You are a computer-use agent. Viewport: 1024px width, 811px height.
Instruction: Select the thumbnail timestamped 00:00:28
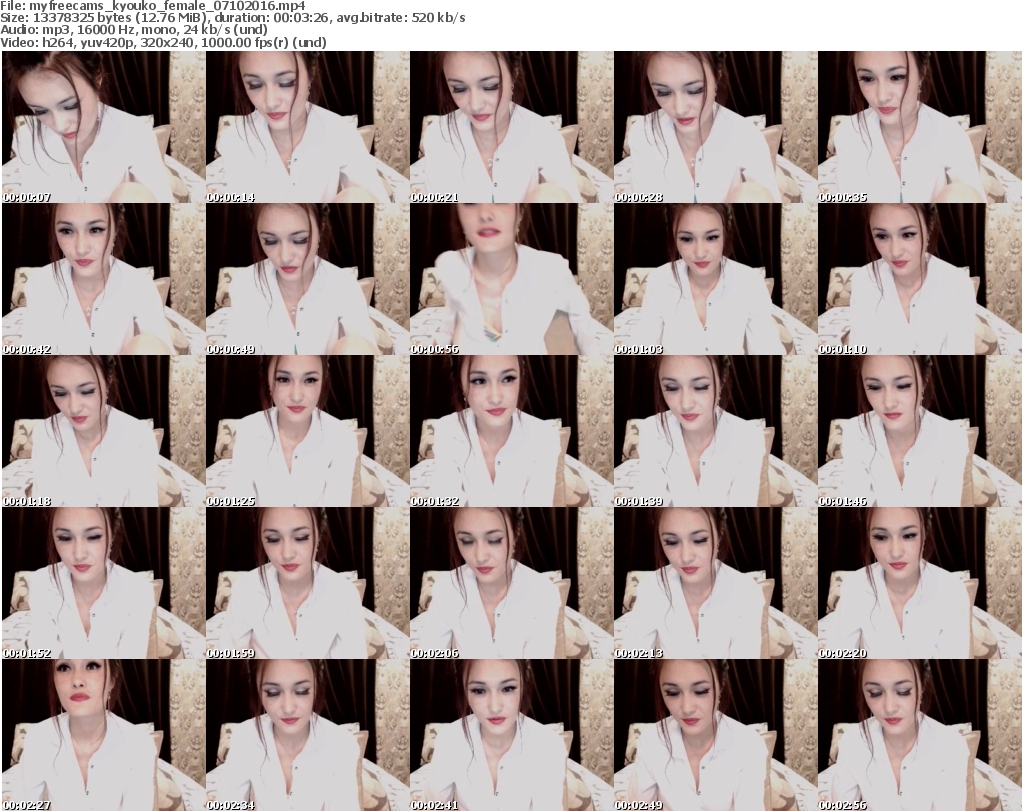715,127
